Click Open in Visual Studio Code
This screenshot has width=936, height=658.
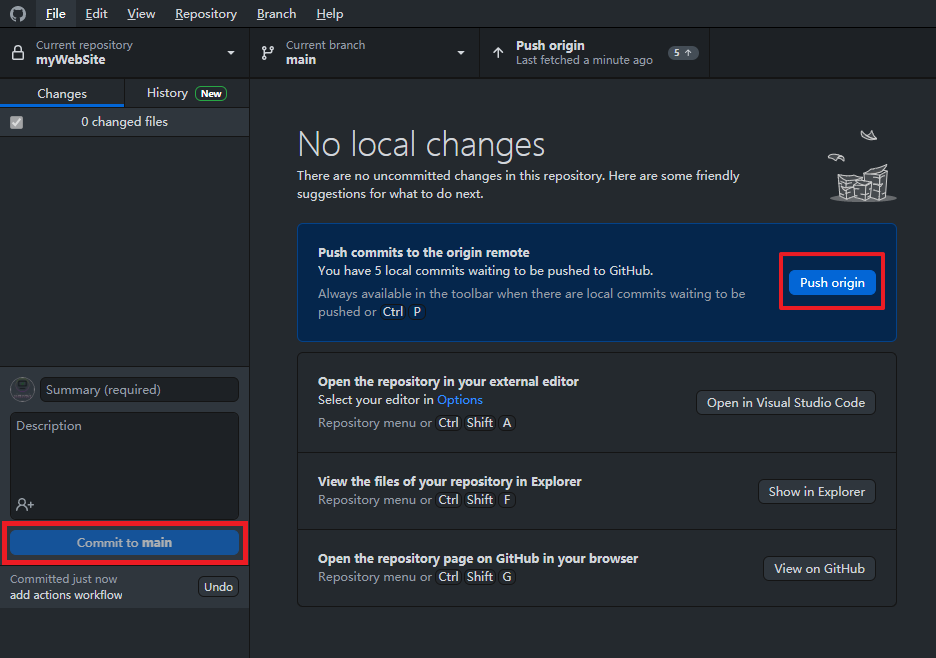coord(785,402)
